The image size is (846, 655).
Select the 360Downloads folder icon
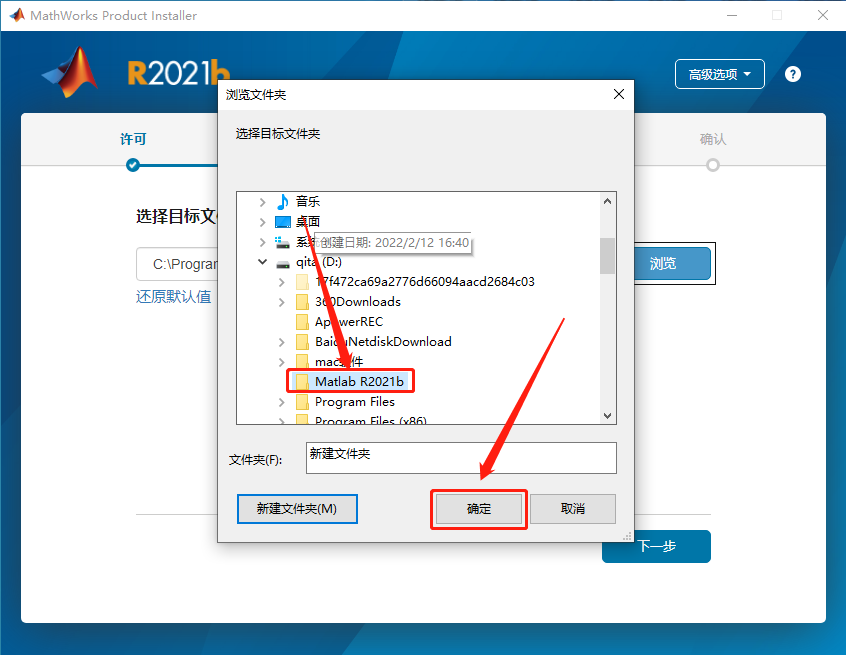[303, 302]
